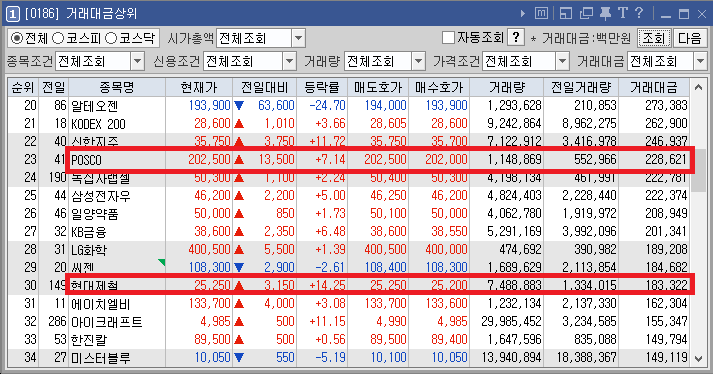Open the 종목조건 dropdown
Viewport: 713px width, 374px height.
coord(137,61)
